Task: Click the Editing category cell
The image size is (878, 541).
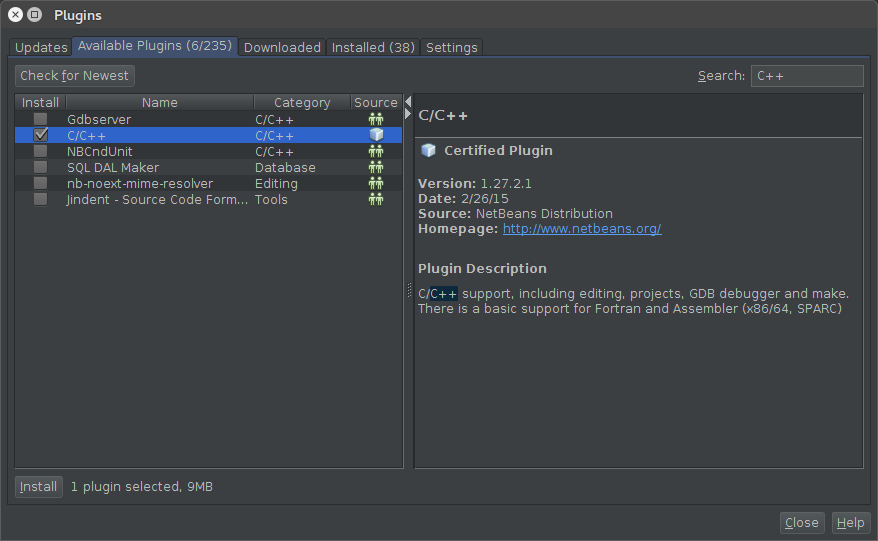Action: coord(276,184)
